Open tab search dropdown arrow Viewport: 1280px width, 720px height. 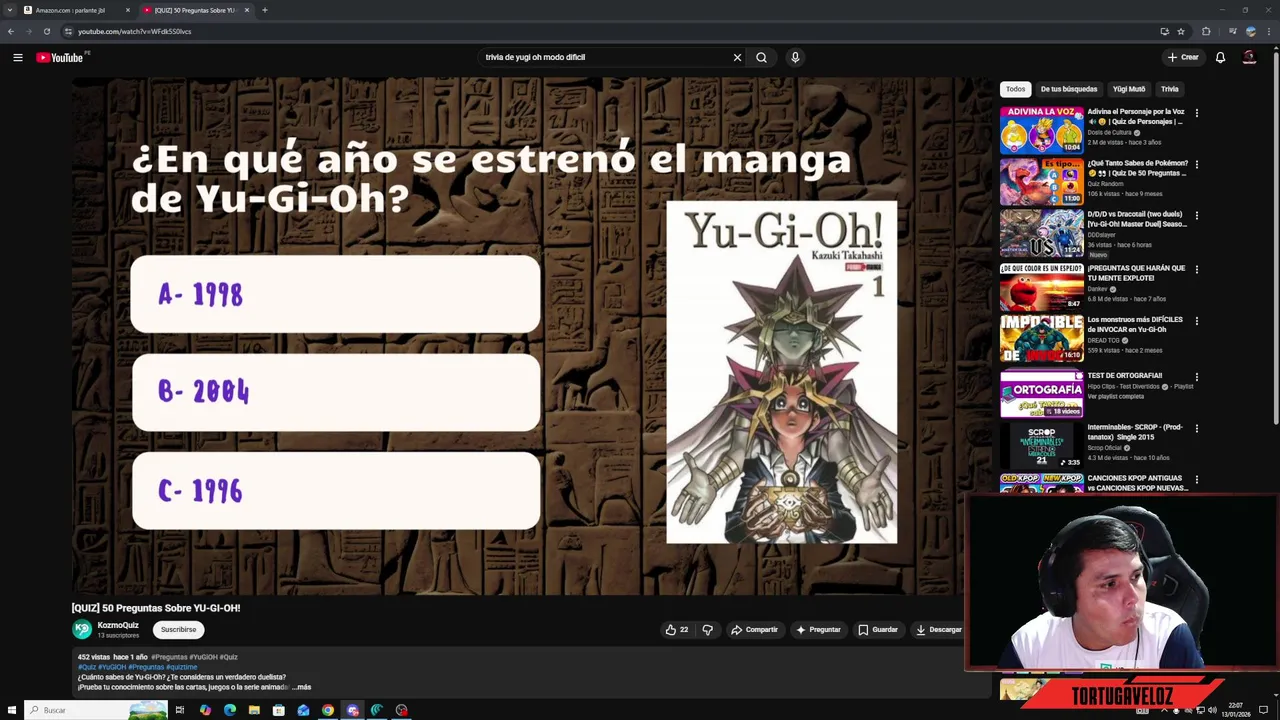point(9,10)
